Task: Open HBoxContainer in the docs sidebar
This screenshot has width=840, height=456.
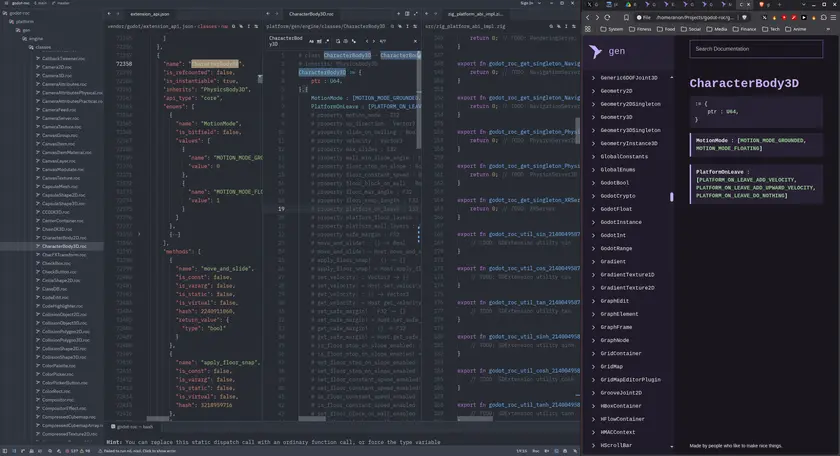Action: (x=621, y=406)
